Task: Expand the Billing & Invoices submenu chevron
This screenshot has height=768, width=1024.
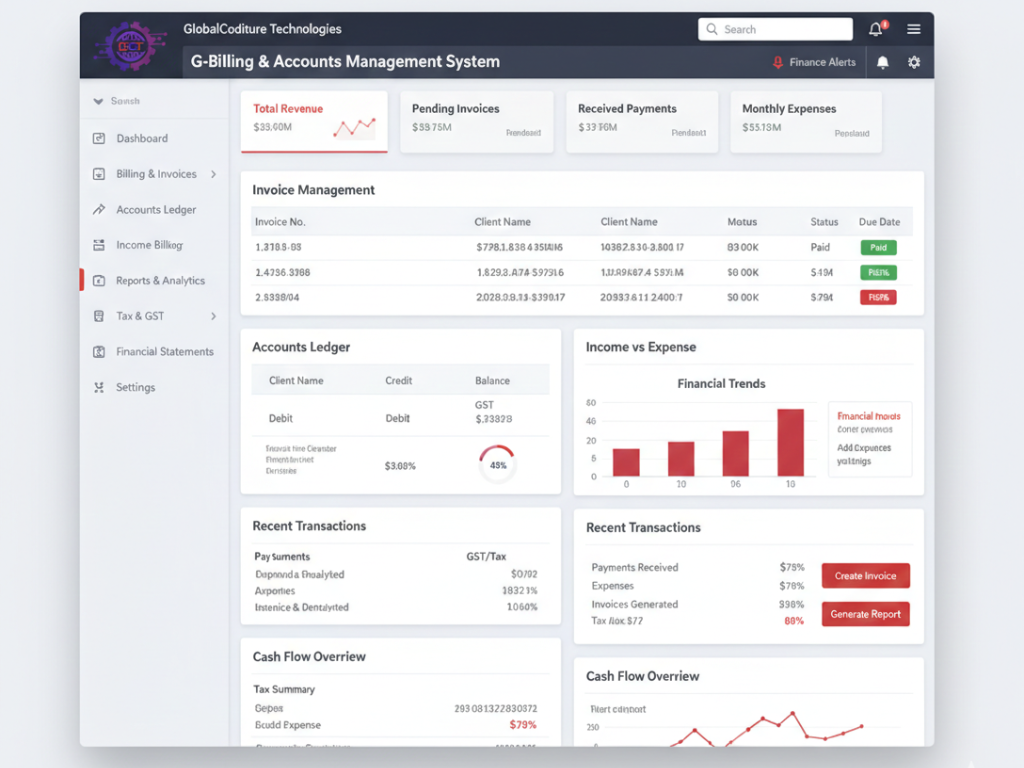Action: [x=213, y=174]
